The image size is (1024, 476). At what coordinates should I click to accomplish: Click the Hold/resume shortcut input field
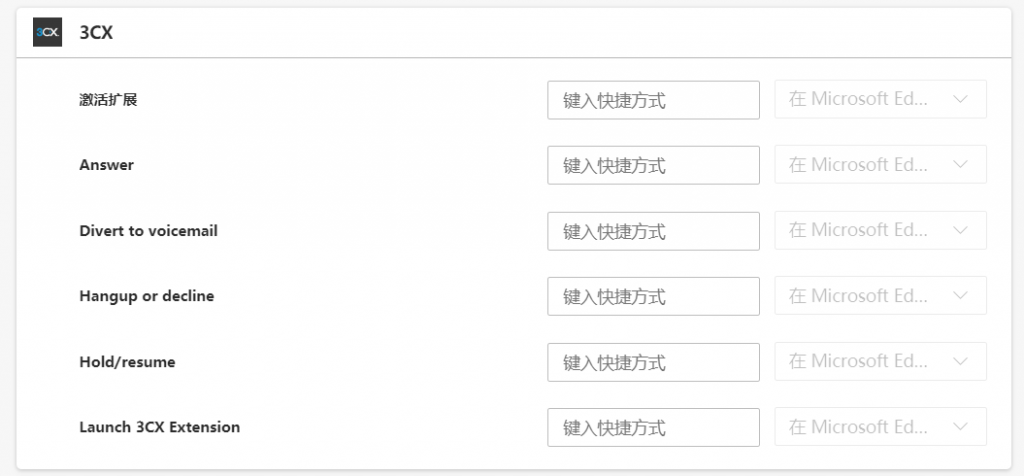point(653,362)
